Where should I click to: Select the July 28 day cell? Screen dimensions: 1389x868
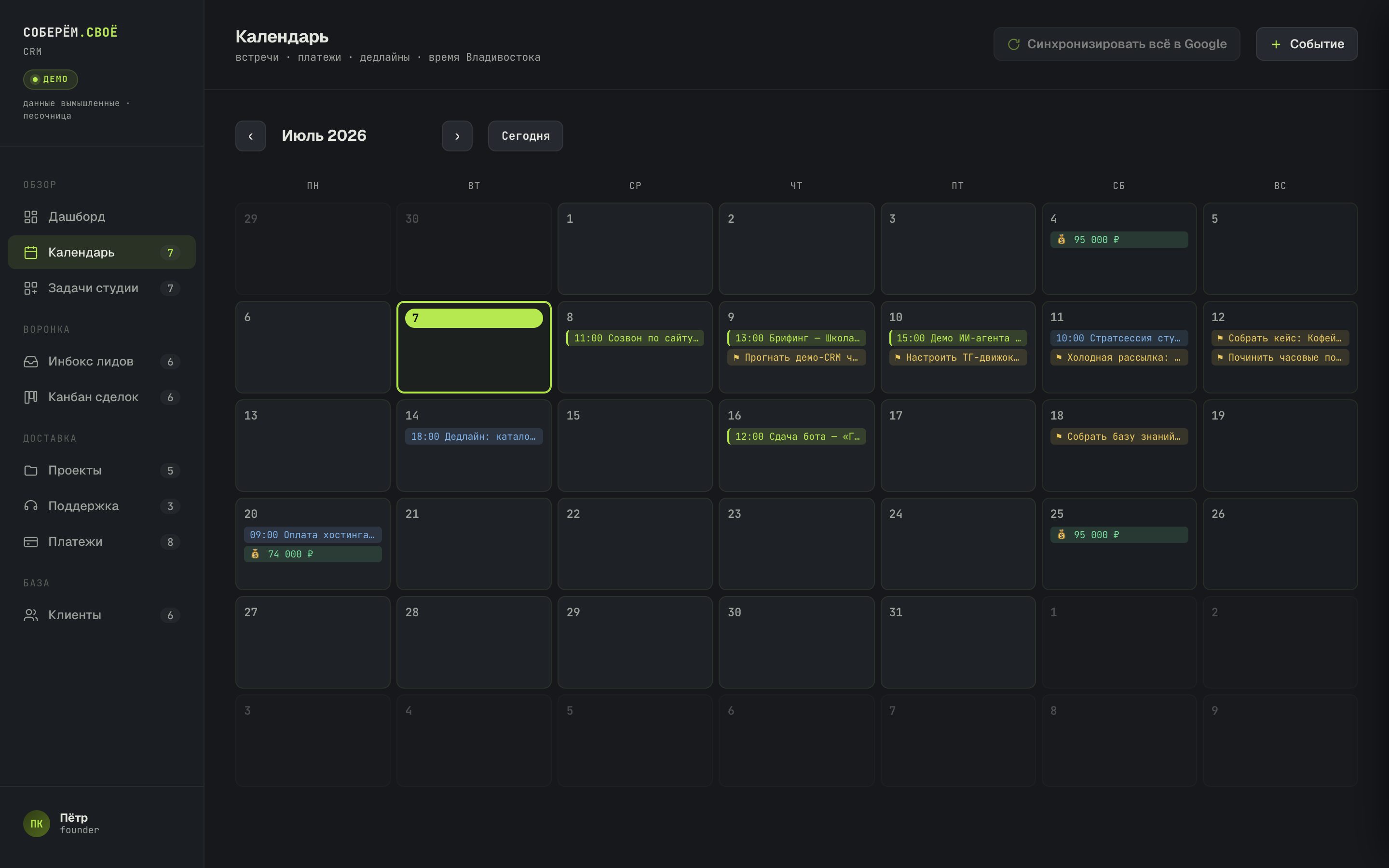(474, 642)
